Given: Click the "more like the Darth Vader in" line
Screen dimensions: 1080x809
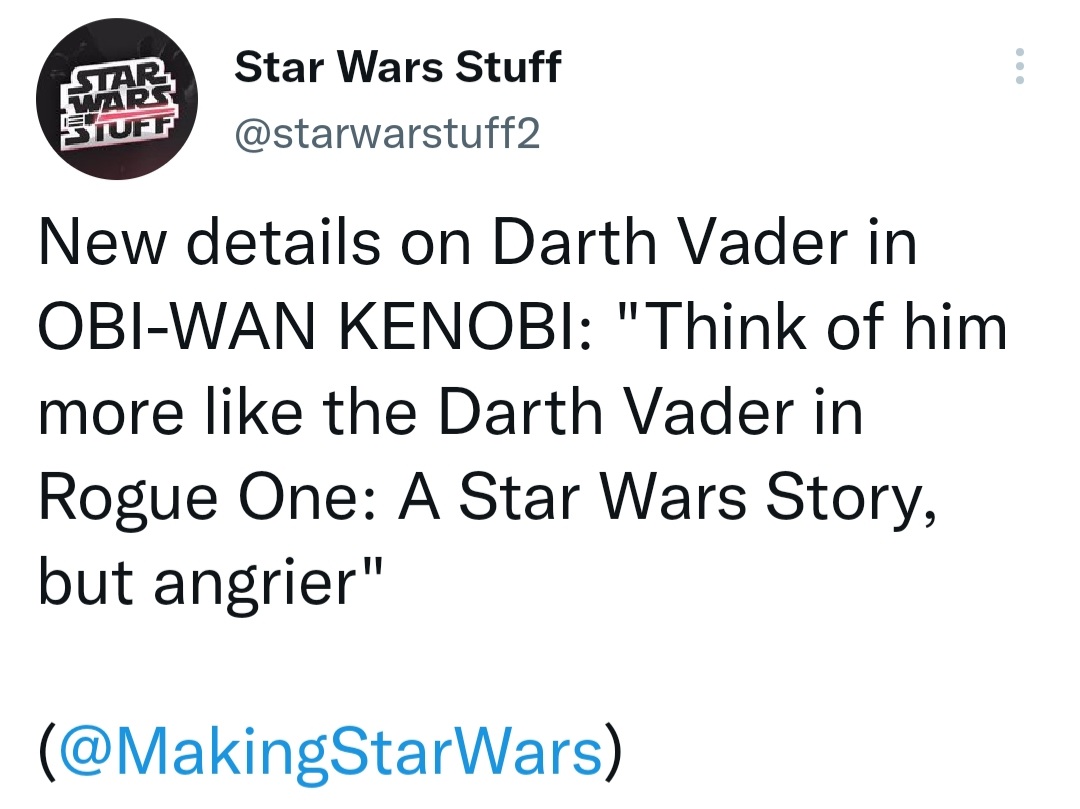Looking at the screenshot, I should coord(450,412).
